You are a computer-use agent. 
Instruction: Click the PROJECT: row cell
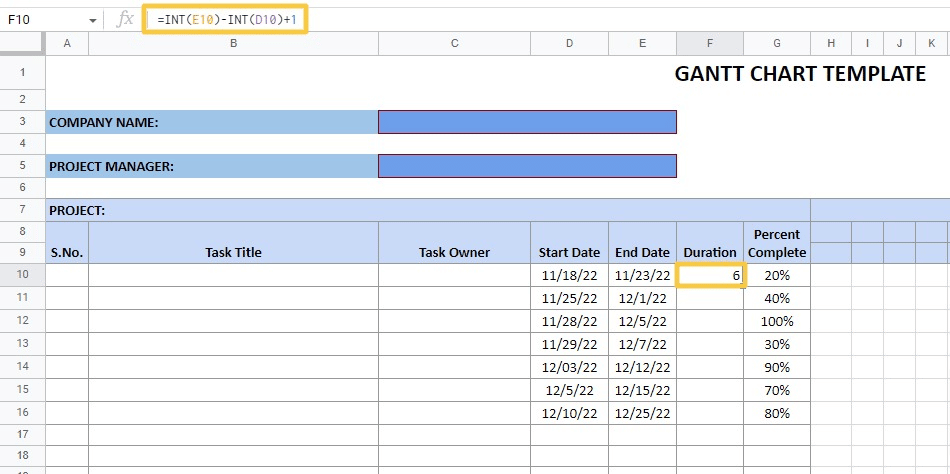coord(428,210)
